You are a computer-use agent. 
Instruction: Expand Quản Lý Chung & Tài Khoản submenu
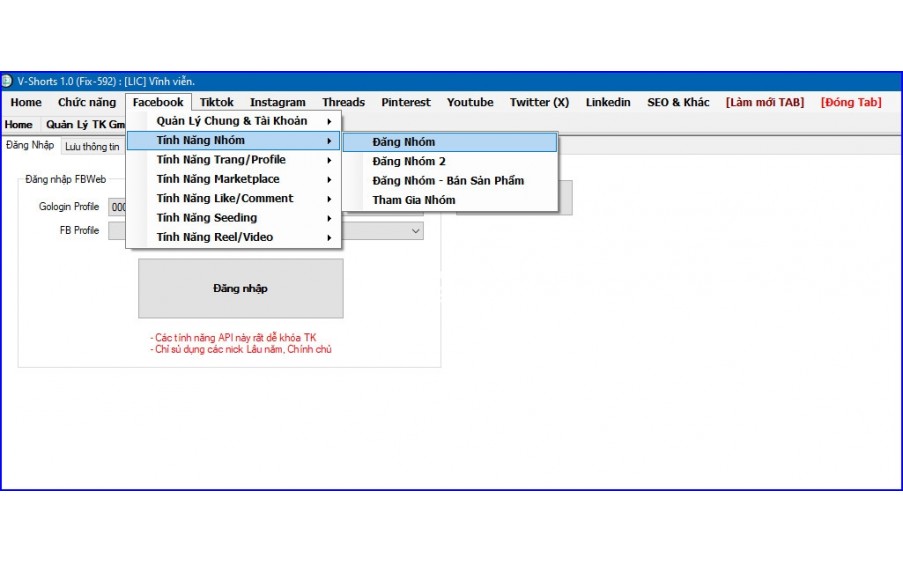pyautogui.click(x=234, y=121)
